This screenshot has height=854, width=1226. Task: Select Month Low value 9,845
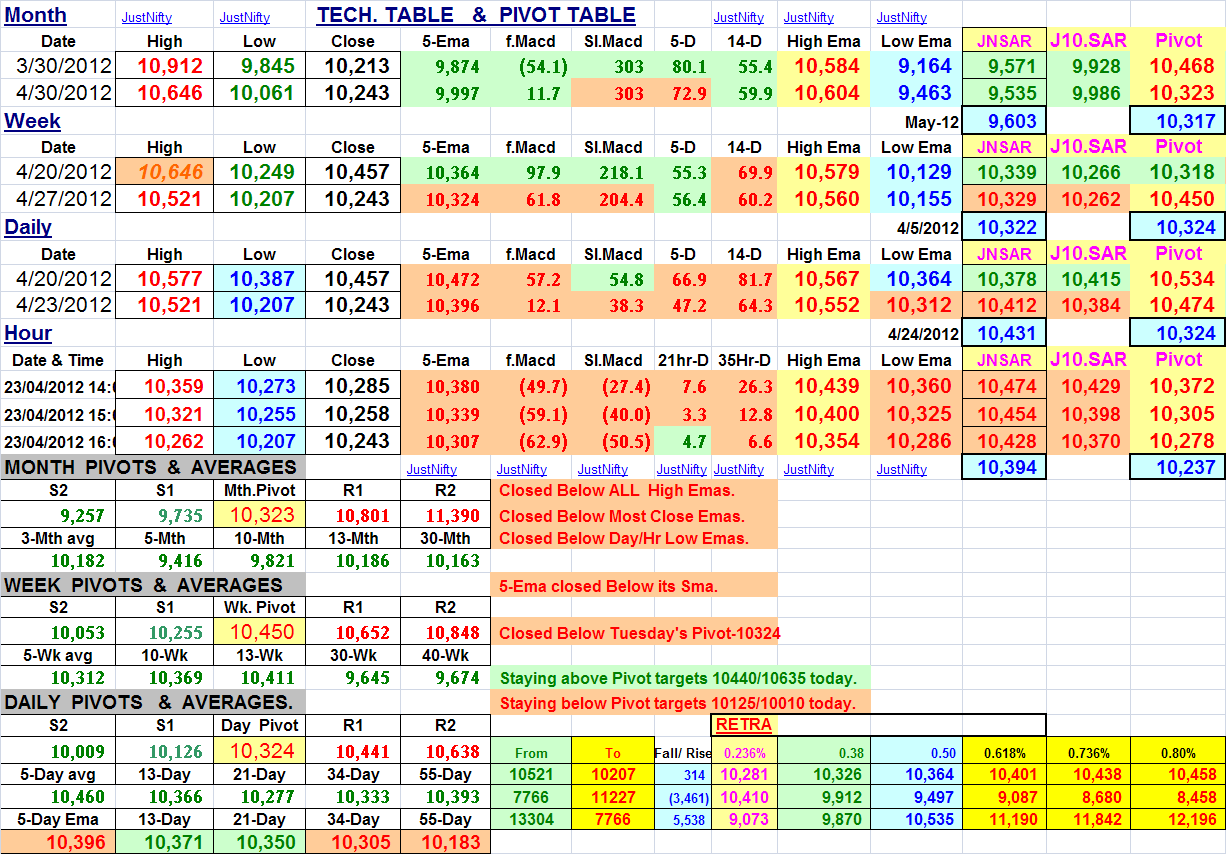pyautogui.click(x=260, y=66)
